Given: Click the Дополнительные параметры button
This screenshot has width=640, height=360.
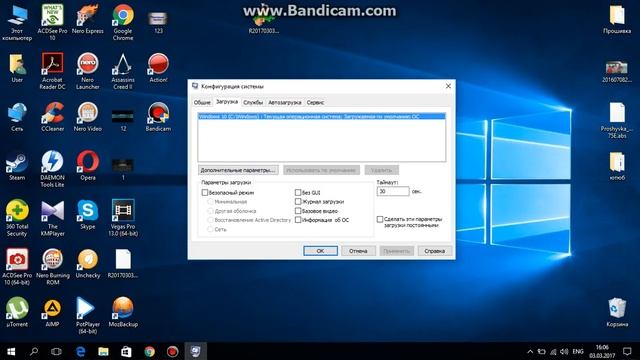Looking at the screenshot, I should (238, 170).
